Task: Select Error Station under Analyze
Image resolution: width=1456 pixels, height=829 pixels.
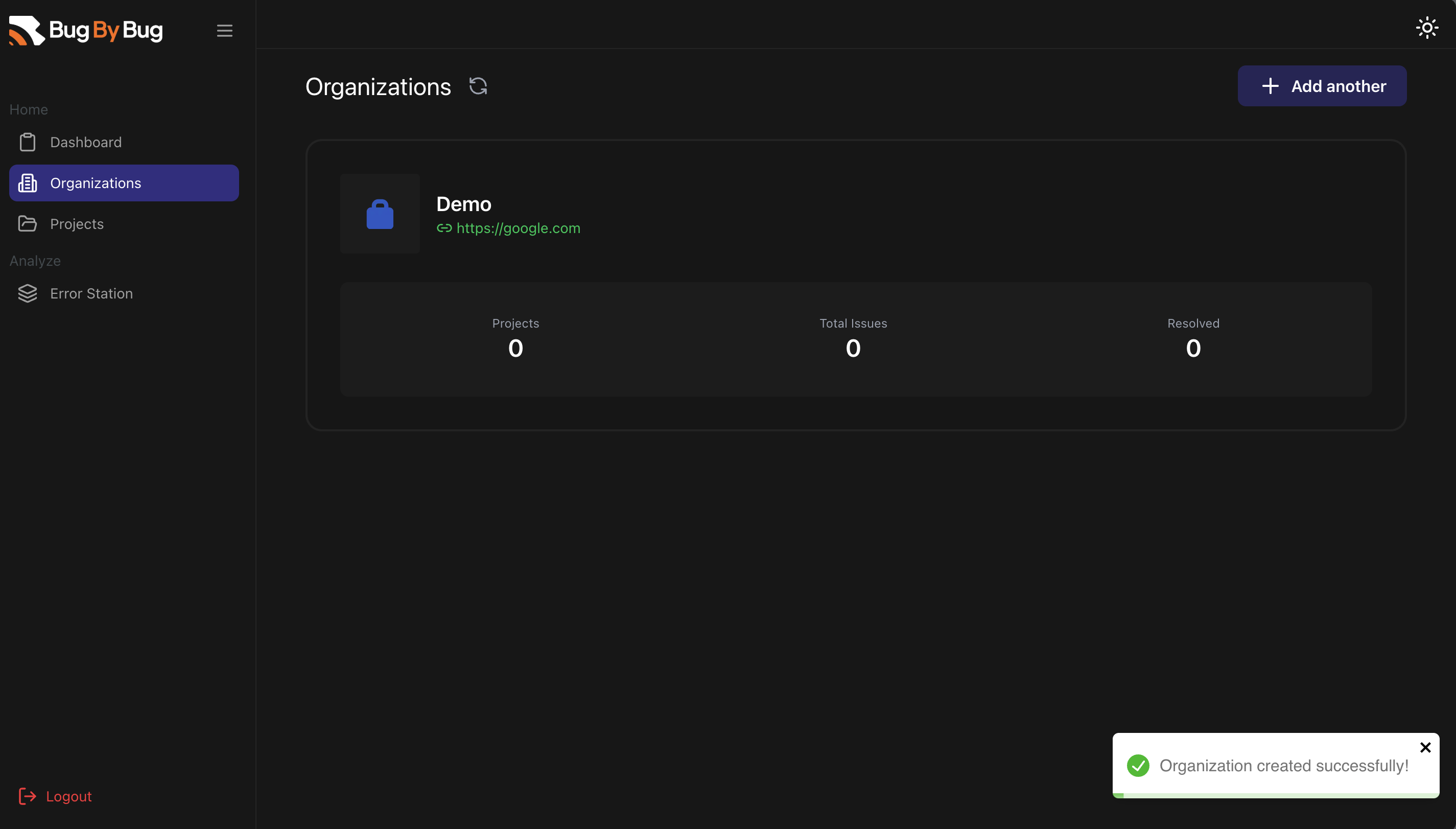Action: coord(91,293)
